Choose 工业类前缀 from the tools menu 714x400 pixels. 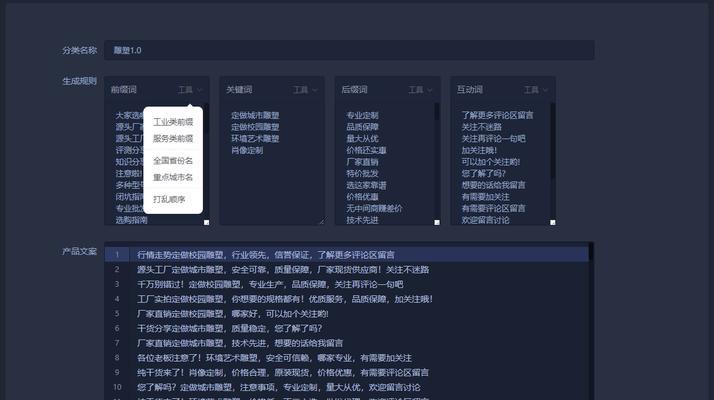[173, 122]
